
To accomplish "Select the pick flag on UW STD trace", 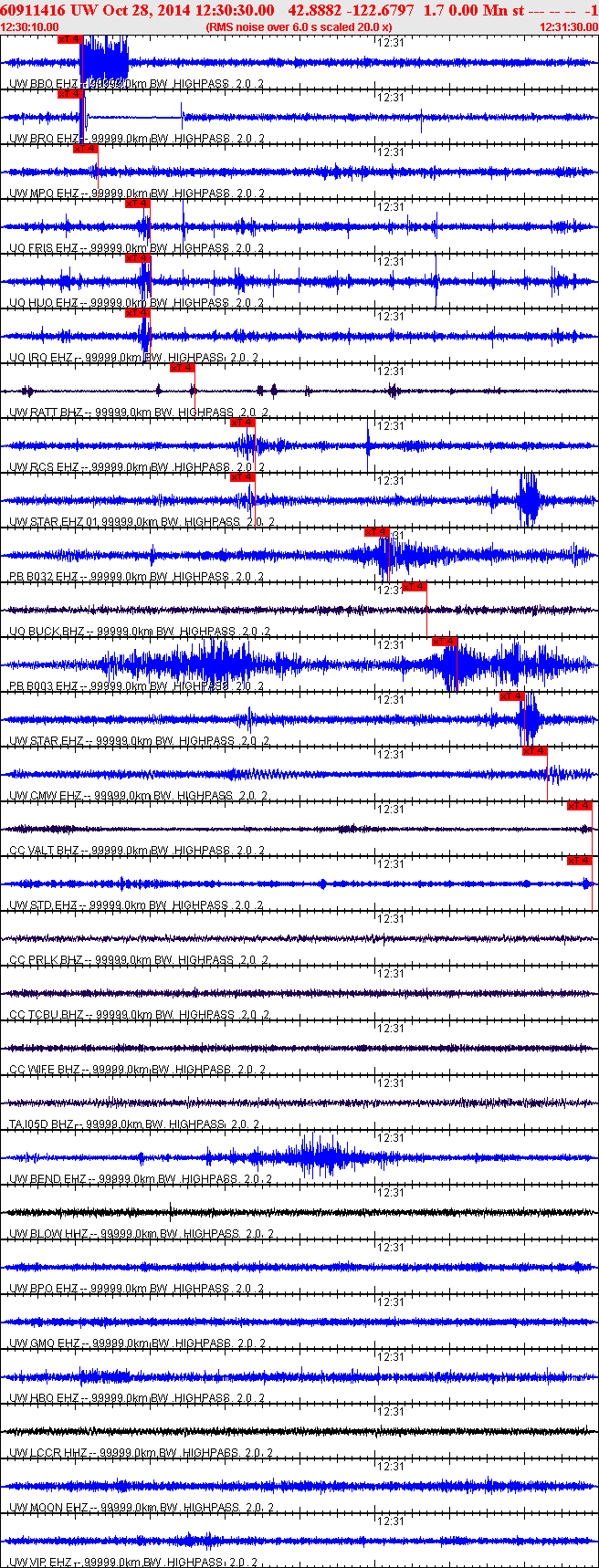I will tap(580, 861).
